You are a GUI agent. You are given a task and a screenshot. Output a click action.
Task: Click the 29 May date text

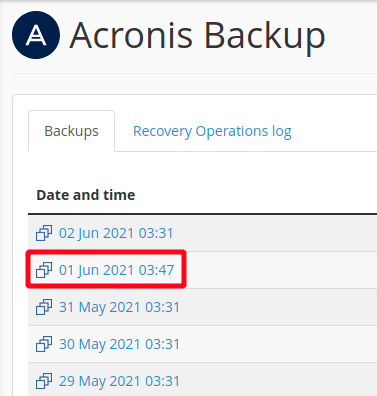pos(82,381)
